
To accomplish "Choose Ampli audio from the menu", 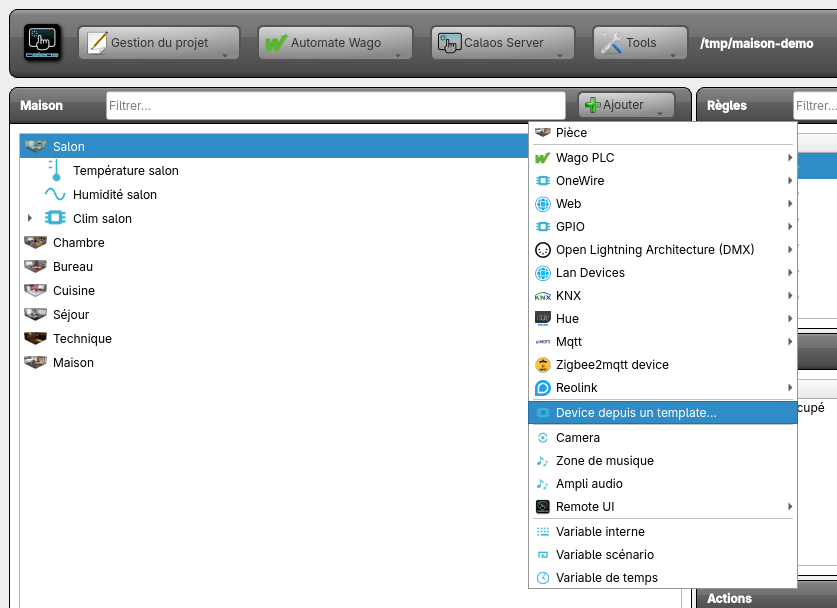I will point(662,484).
